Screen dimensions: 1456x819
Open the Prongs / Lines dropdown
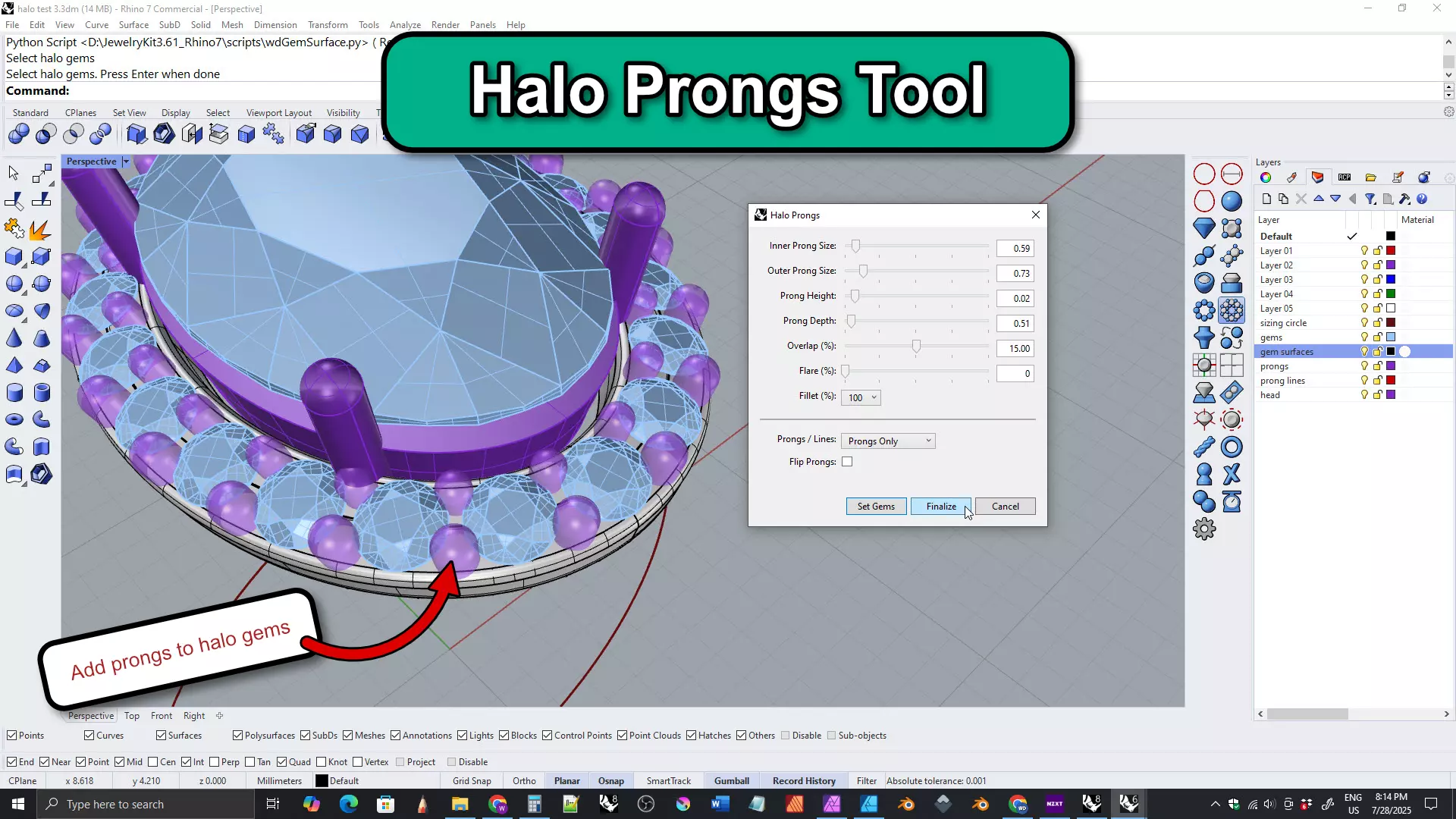tap(888, 441)
